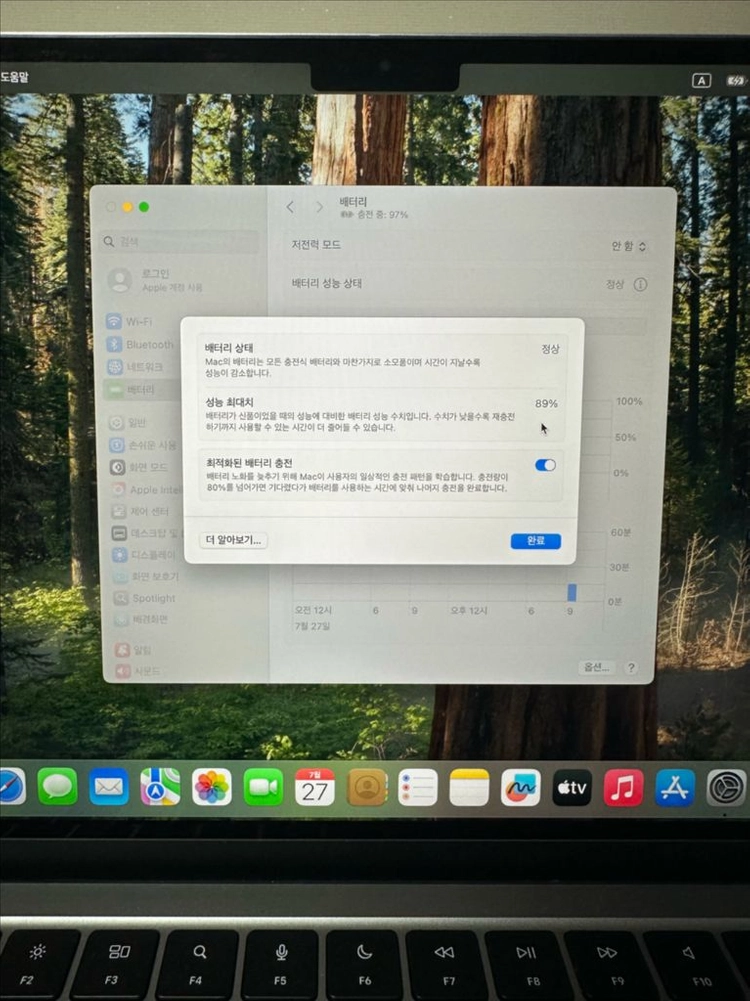This screenshot has height=1001, width=750.
Task: Open Calendar showing 27 in the Dock
Action: tap(315, 787)
